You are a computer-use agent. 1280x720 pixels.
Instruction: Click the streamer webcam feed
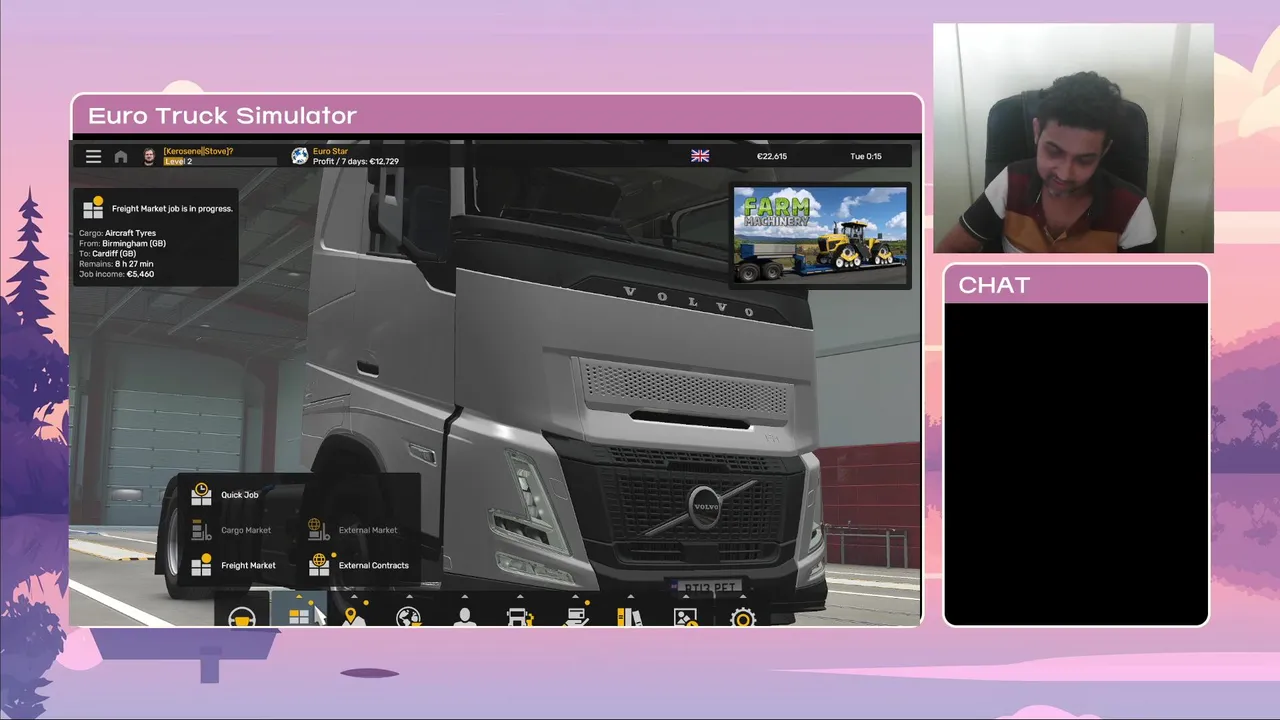tap(1073, 138)
